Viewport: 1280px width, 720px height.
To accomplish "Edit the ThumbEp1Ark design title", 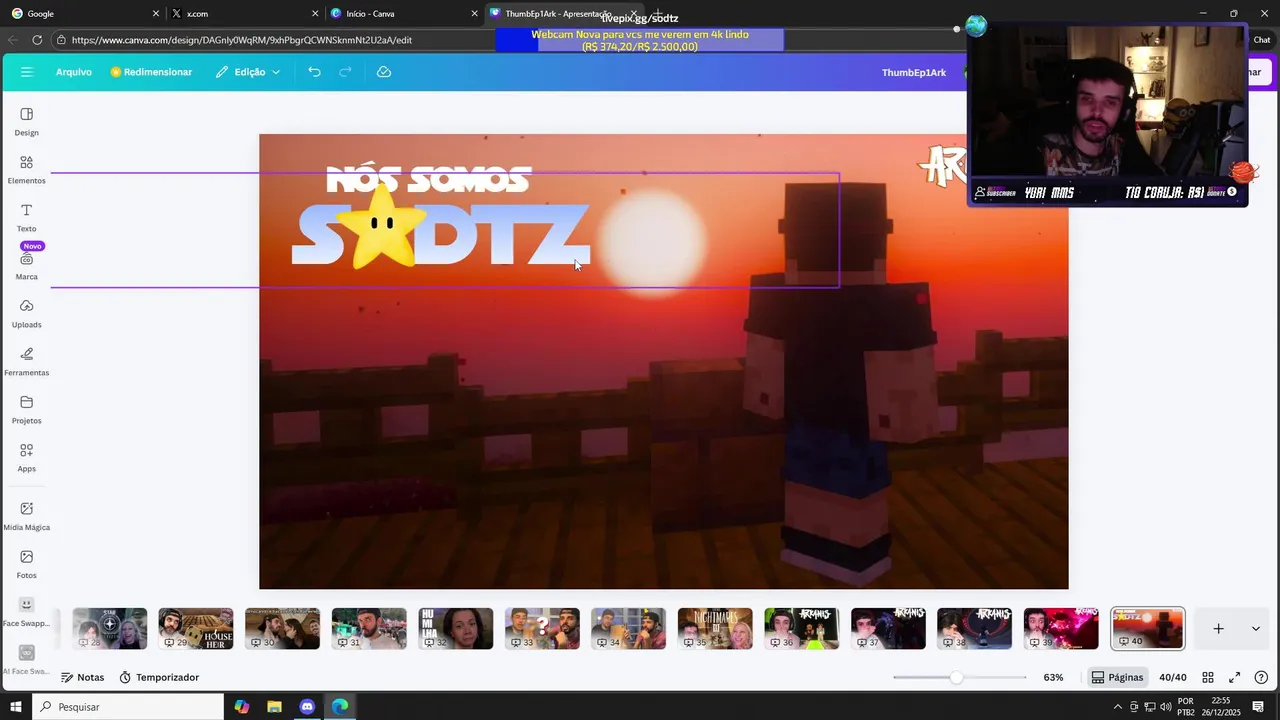I will coord(914,72).
